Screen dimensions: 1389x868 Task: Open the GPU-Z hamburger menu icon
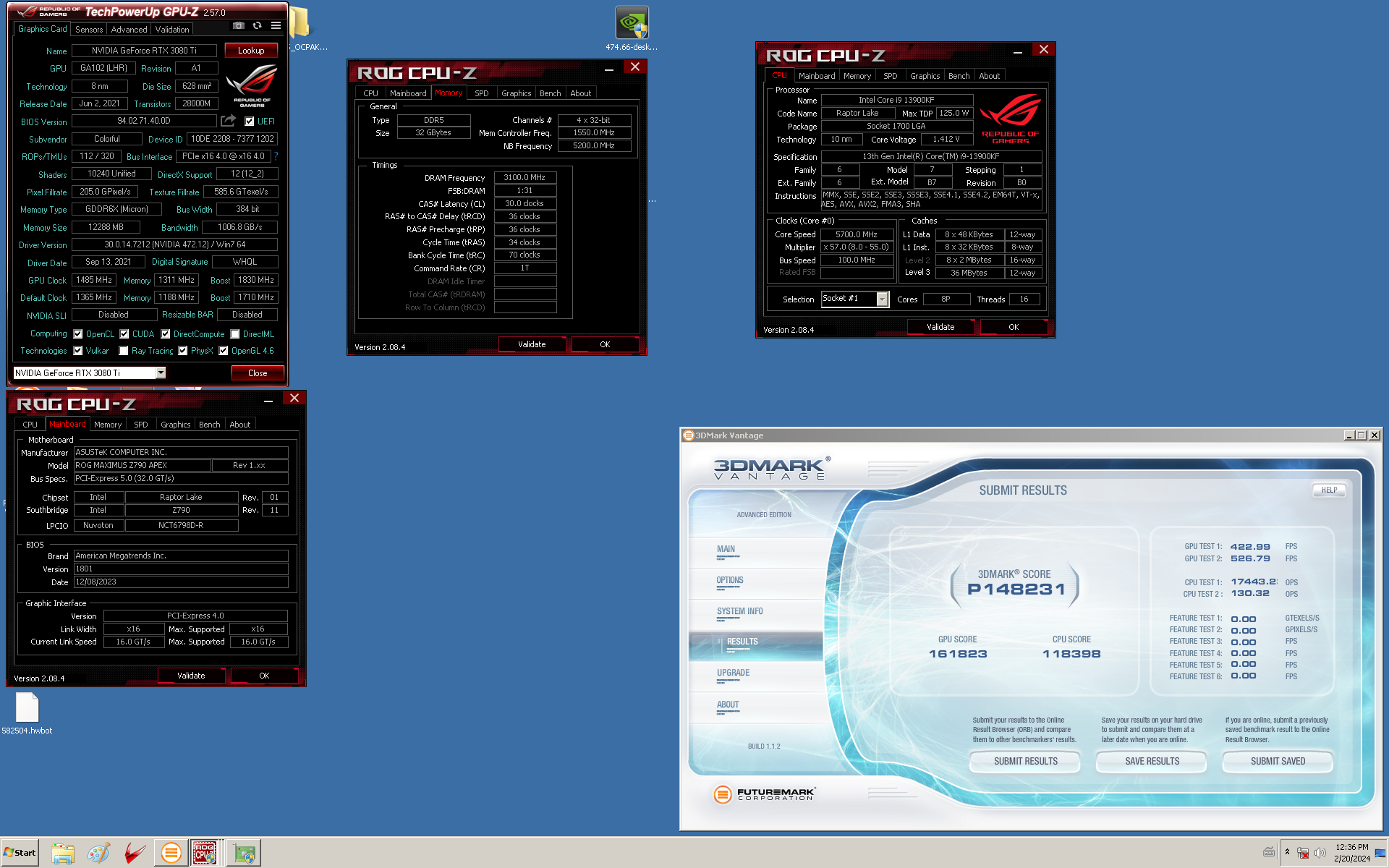click(x=276, y=25)
